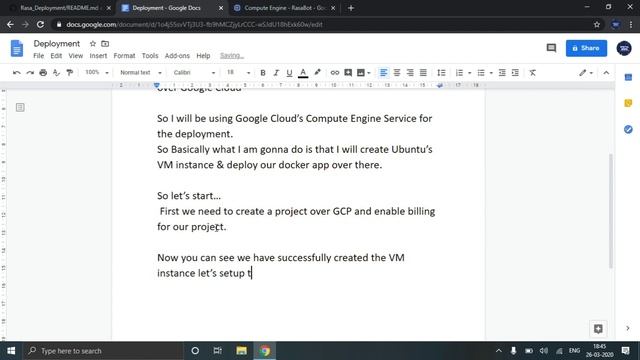Open the Explore button at bottom right
Image resolution: width=640 pixels, height=360 pixels.
pos(598,329)
